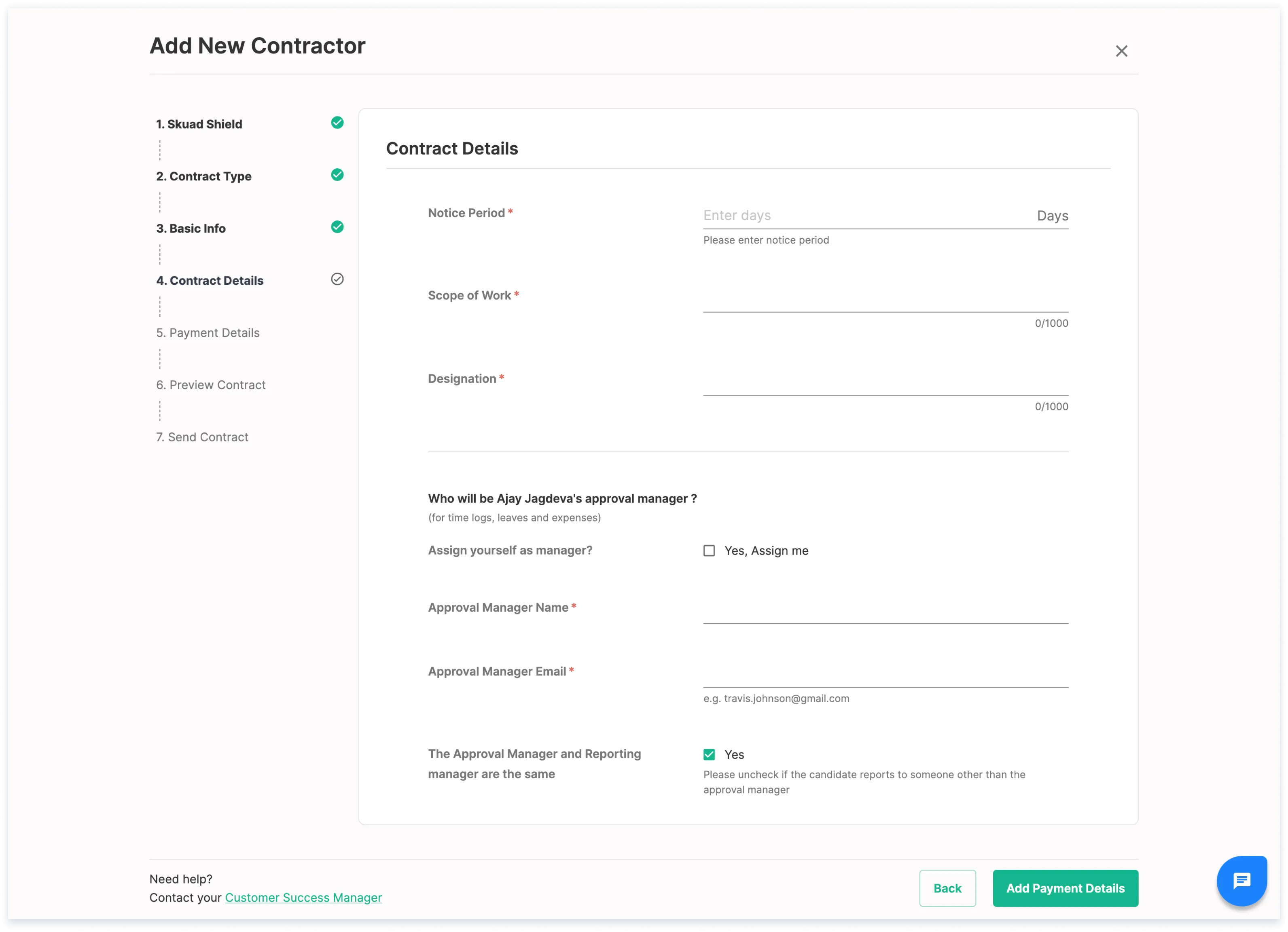Viewport: 1288px width, 932px height.
Task: Click the Contract Type green checkmark icon
Action: (337, 175)
